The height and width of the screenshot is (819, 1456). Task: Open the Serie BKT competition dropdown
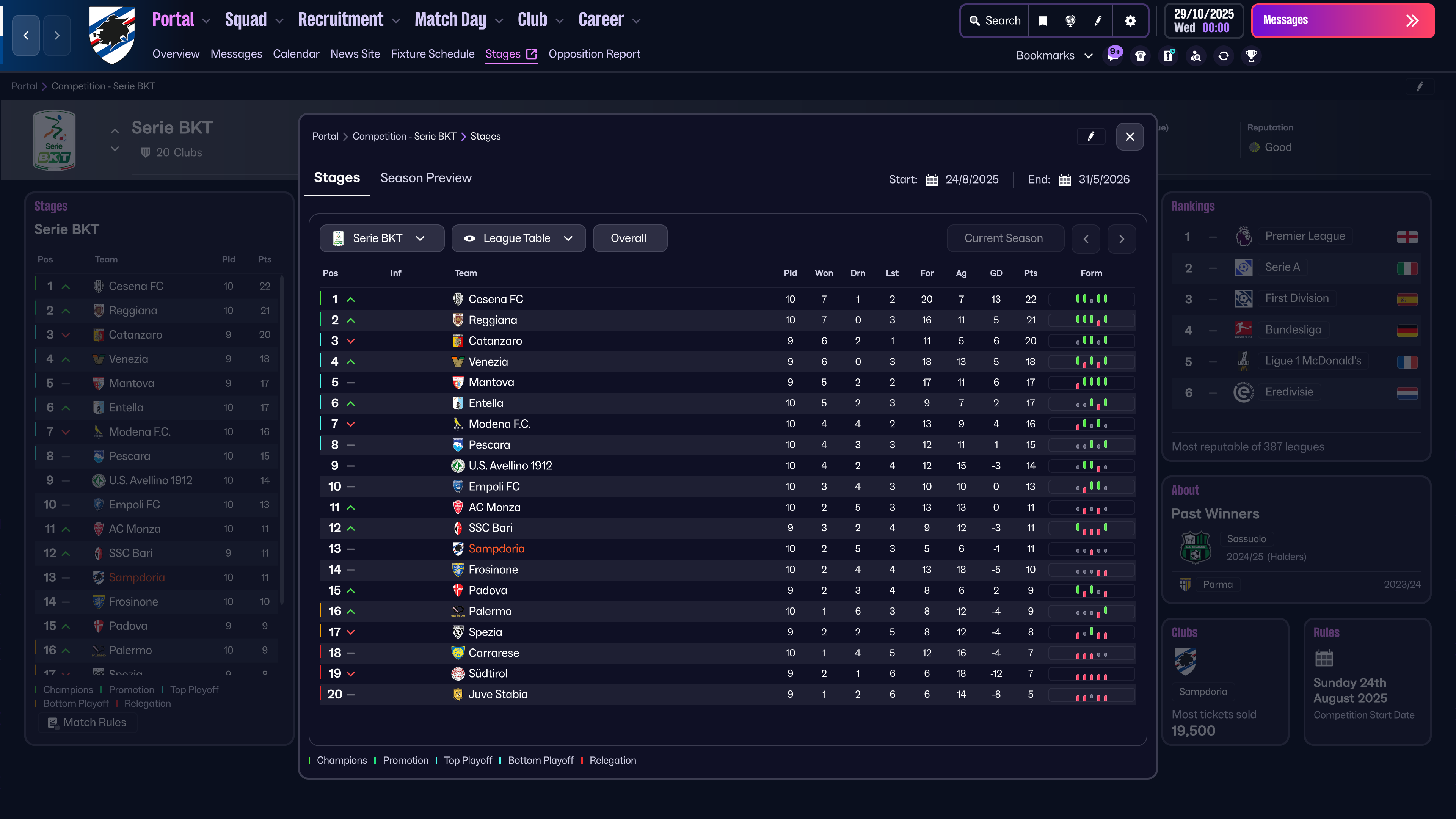click(x=382, y=238)
